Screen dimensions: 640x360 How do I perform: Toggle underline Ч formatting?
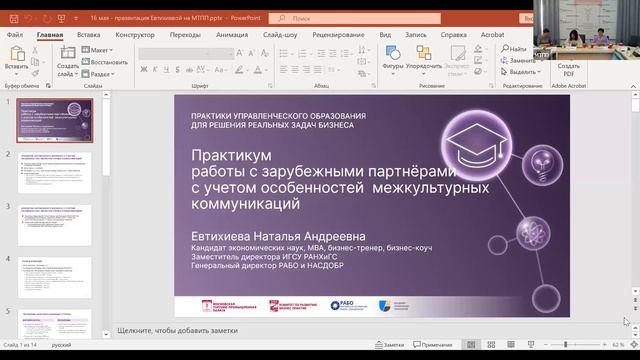[167, 70]
